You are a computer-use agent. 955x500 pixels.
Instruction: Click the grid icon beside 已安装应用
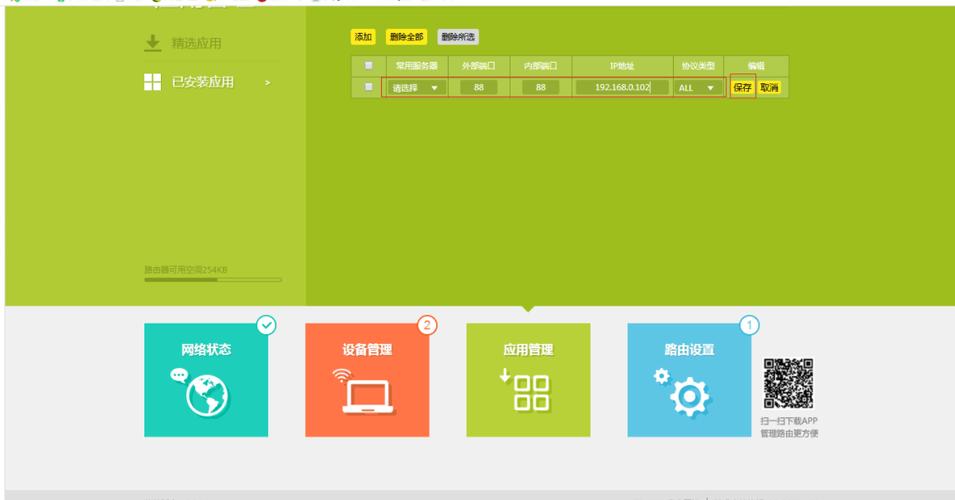[x=152, y=82]
